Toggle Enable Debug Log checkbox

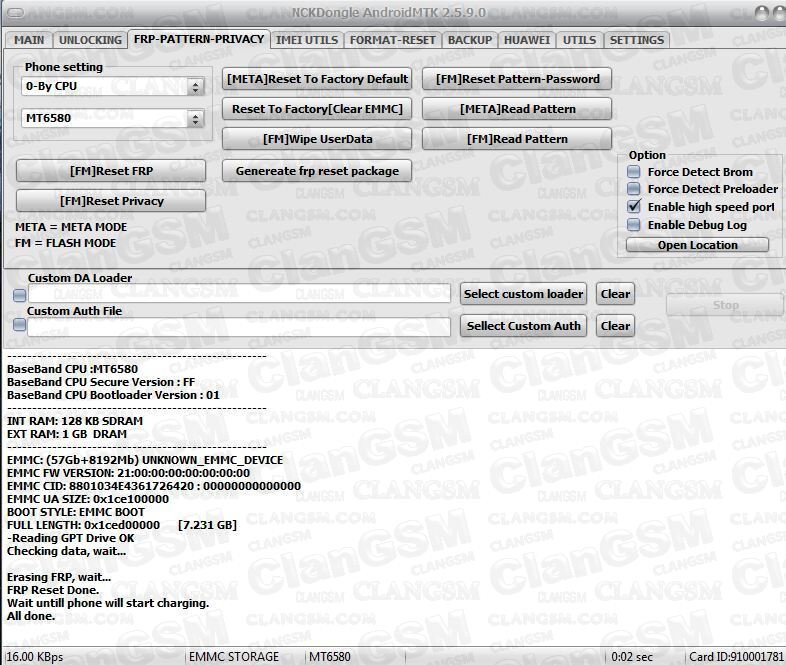tap(634, 225)
